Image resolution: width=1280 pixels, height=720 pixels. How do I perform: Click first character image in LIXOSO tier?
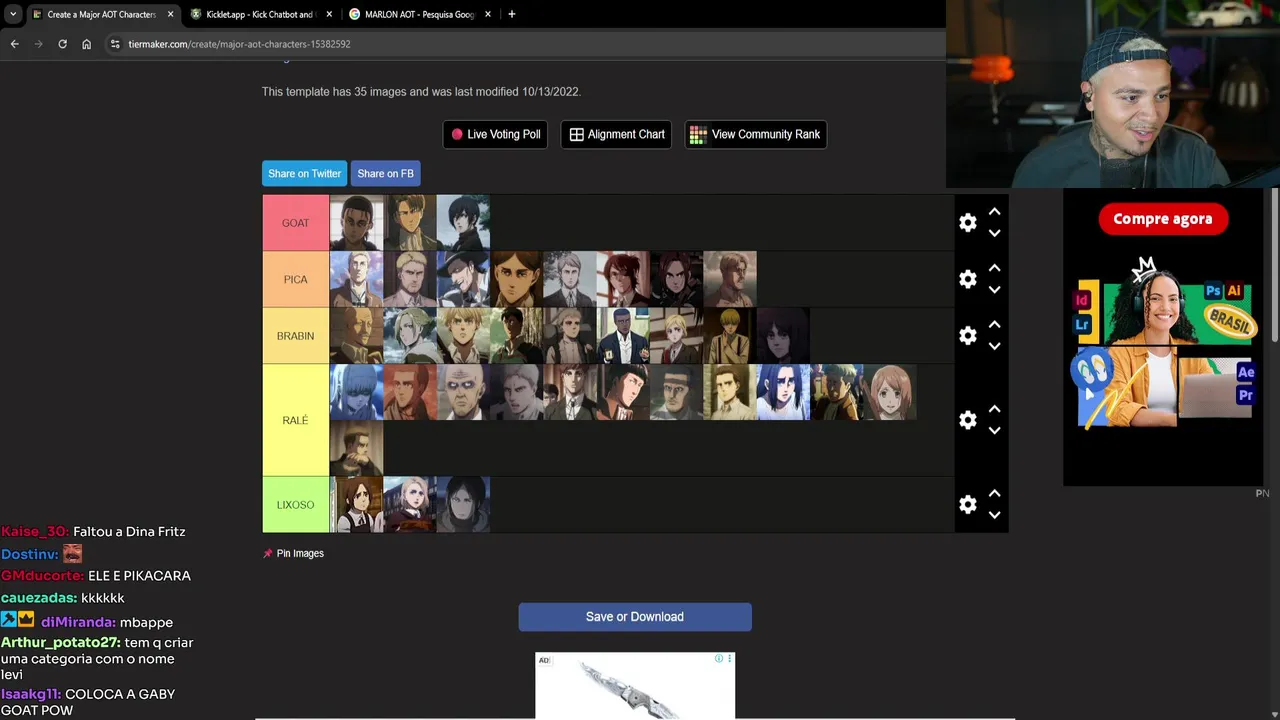click(x=356, y=504)
